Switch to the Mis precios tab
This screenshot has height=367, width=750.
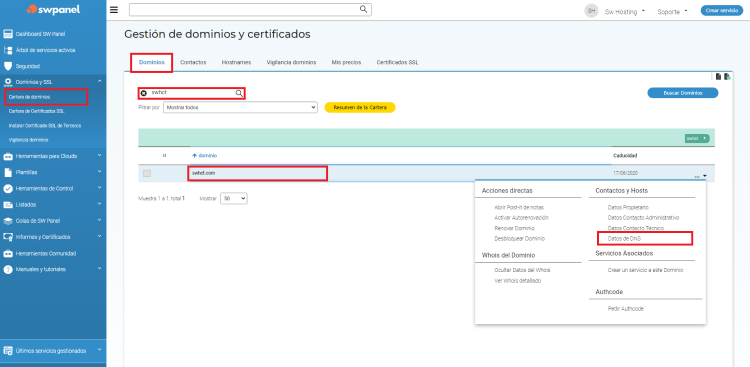pos(346,63)
